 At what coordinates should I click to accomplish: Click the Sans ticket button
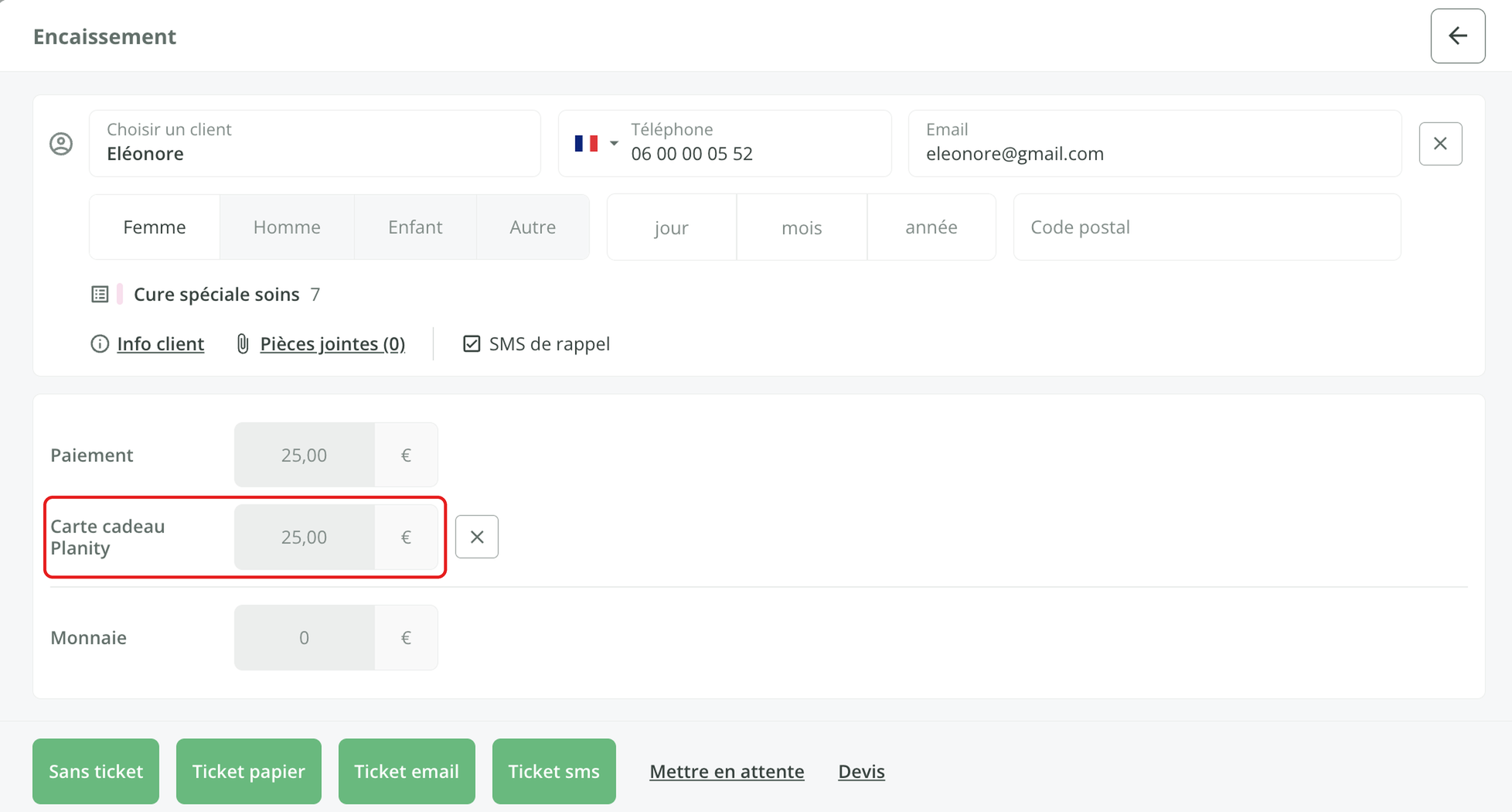(96, 771)
